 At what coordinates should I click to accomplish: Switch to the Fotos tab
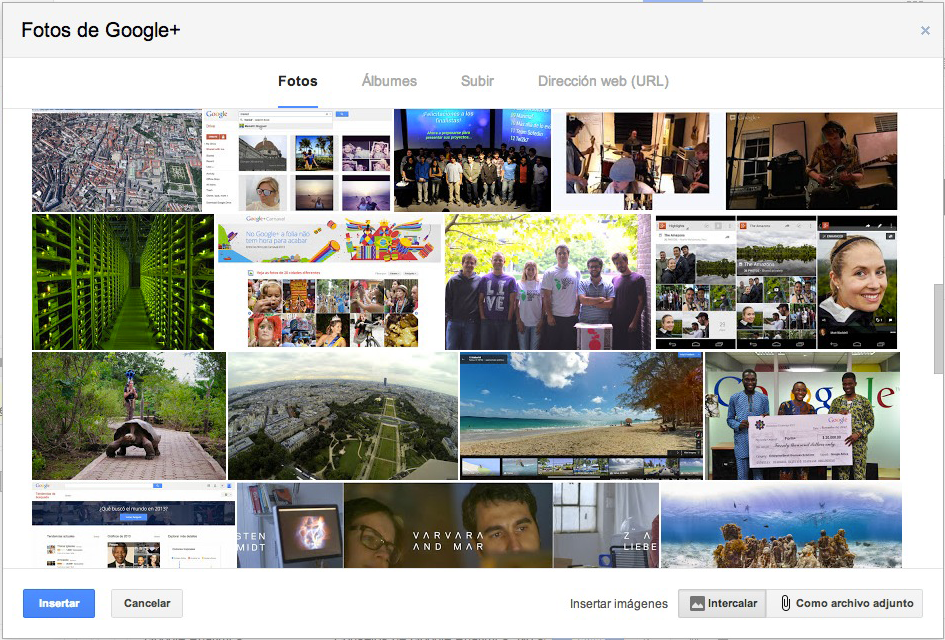(x=298, y=82)
